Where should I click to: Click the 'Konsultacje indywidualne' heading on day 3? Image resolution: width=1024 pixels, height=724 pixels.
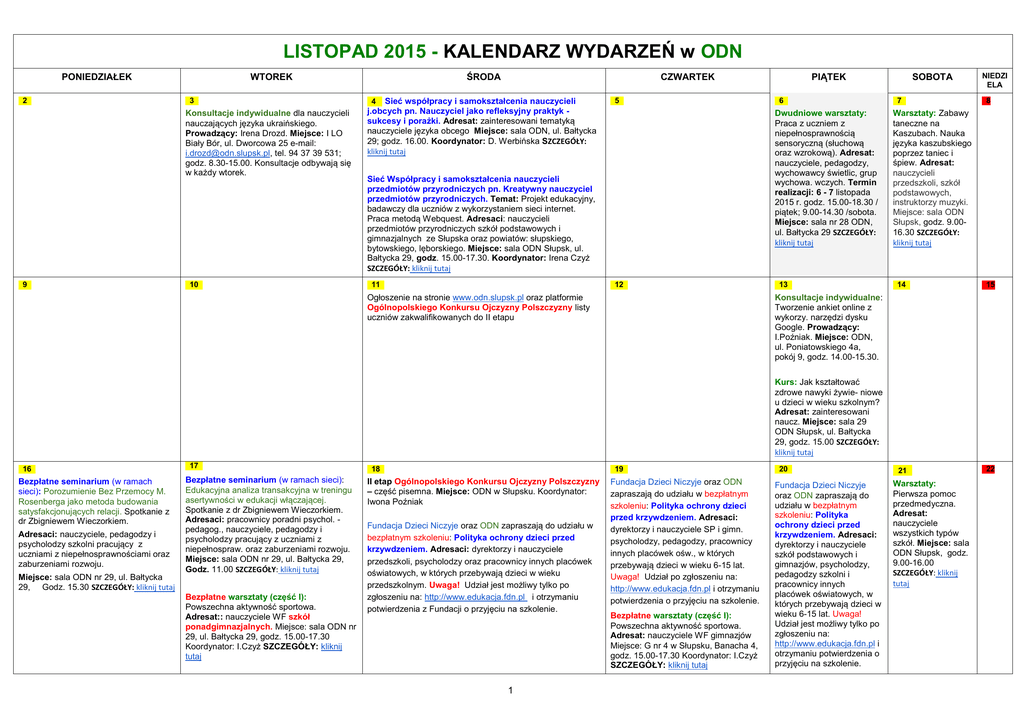(x=238, y=113)
